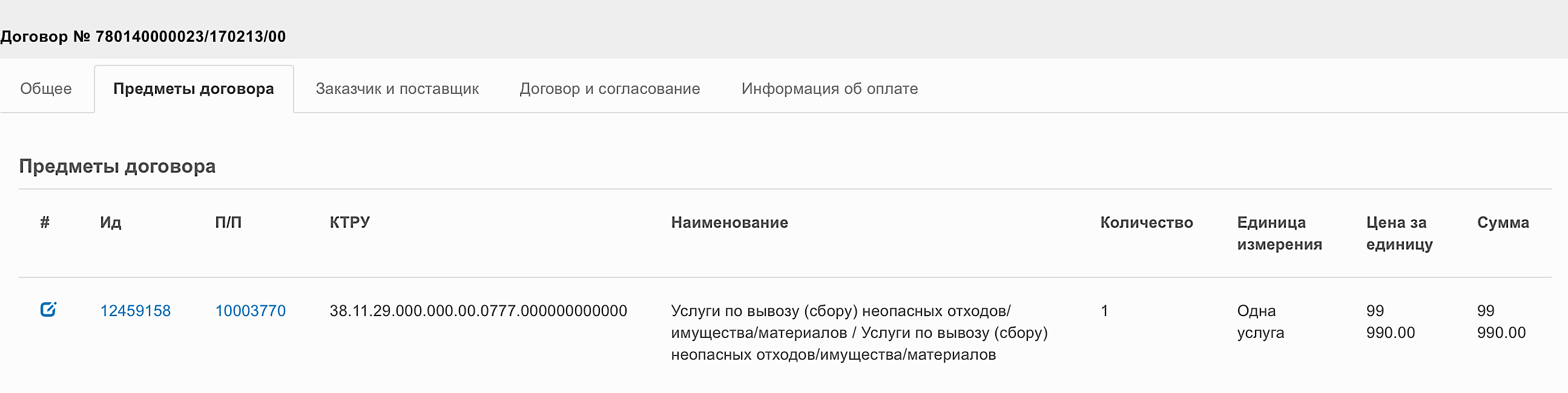Viewport: 1568px width, 393px height.
Task: Open the Информация об оплате tab
Action: click(829, 89)
